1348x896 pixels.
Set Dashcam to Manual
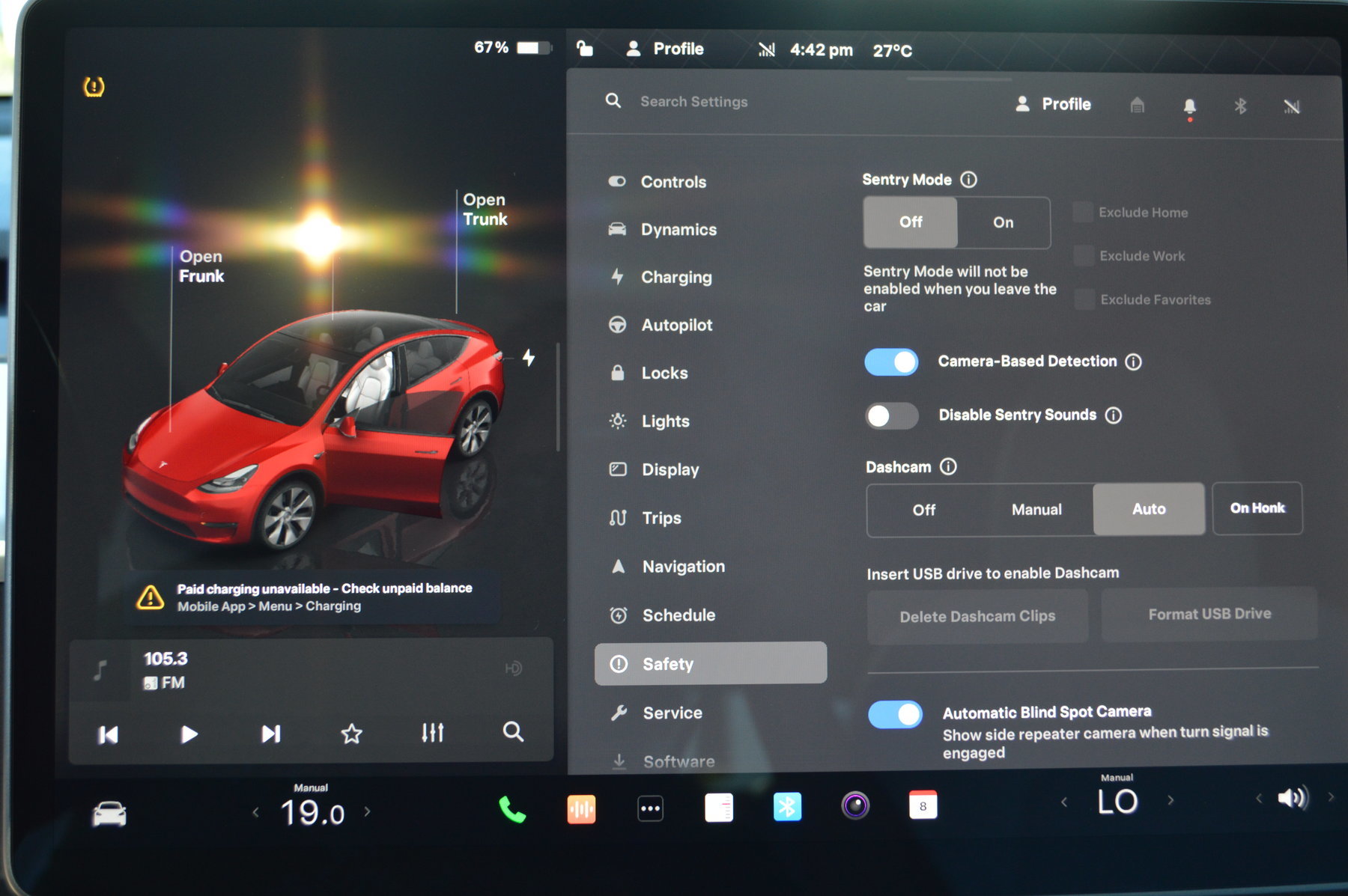click(1036, 510)
